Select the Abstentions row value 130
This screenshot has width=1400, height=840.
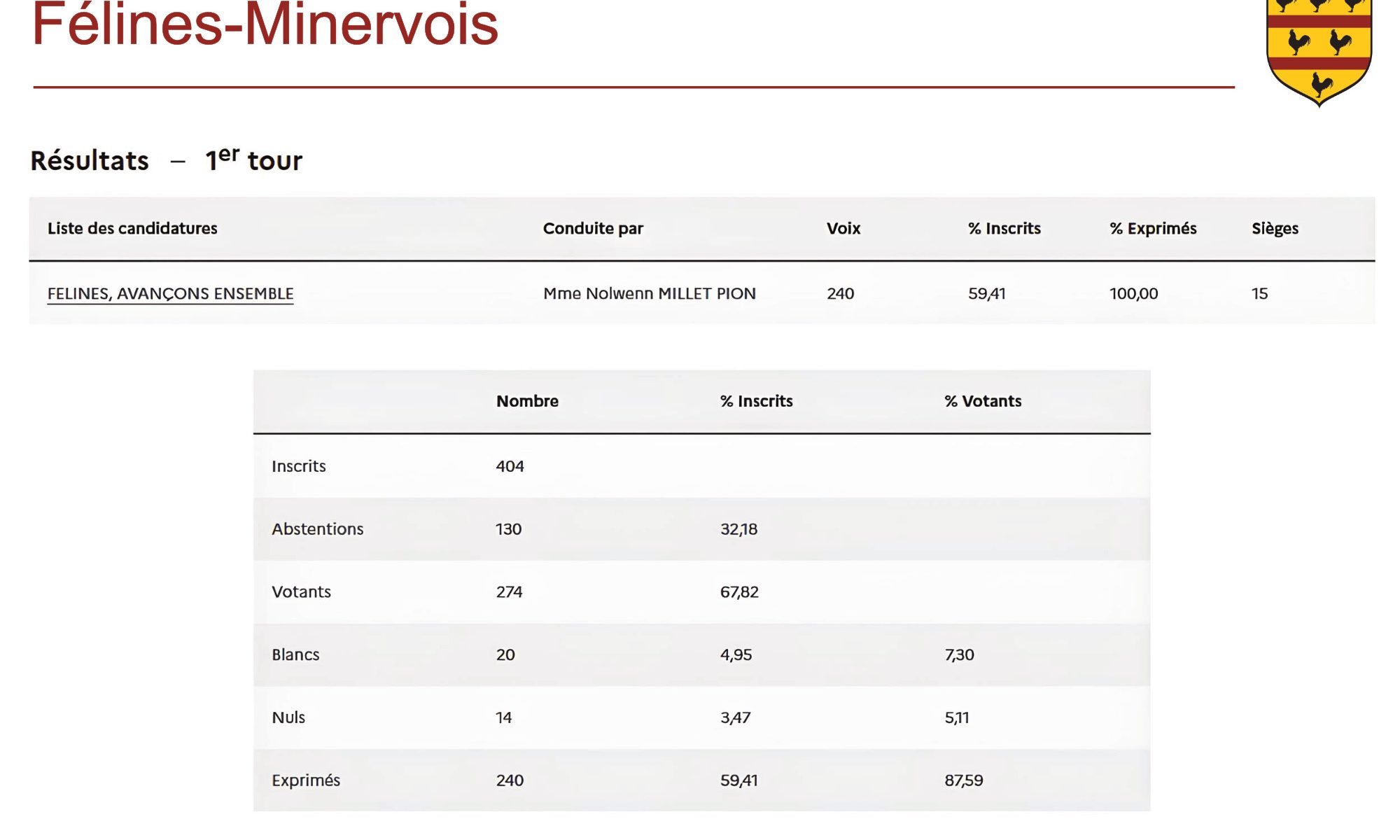click(x=509, y=529)
